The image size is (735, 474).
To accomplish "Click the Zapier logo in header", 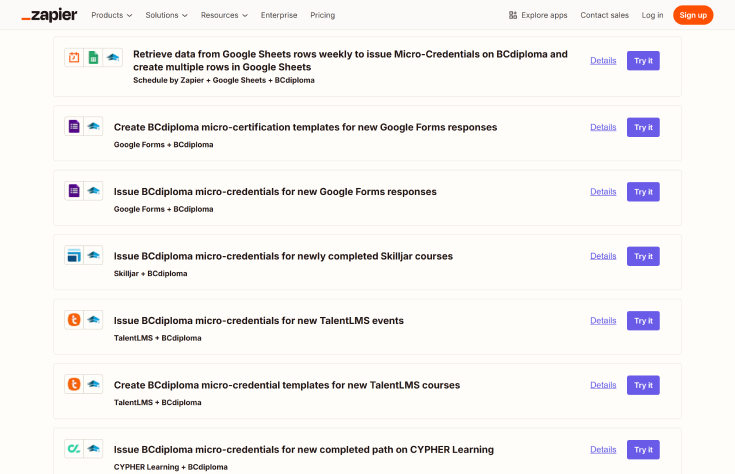I will pyautogui.click(x=49, y=15).
